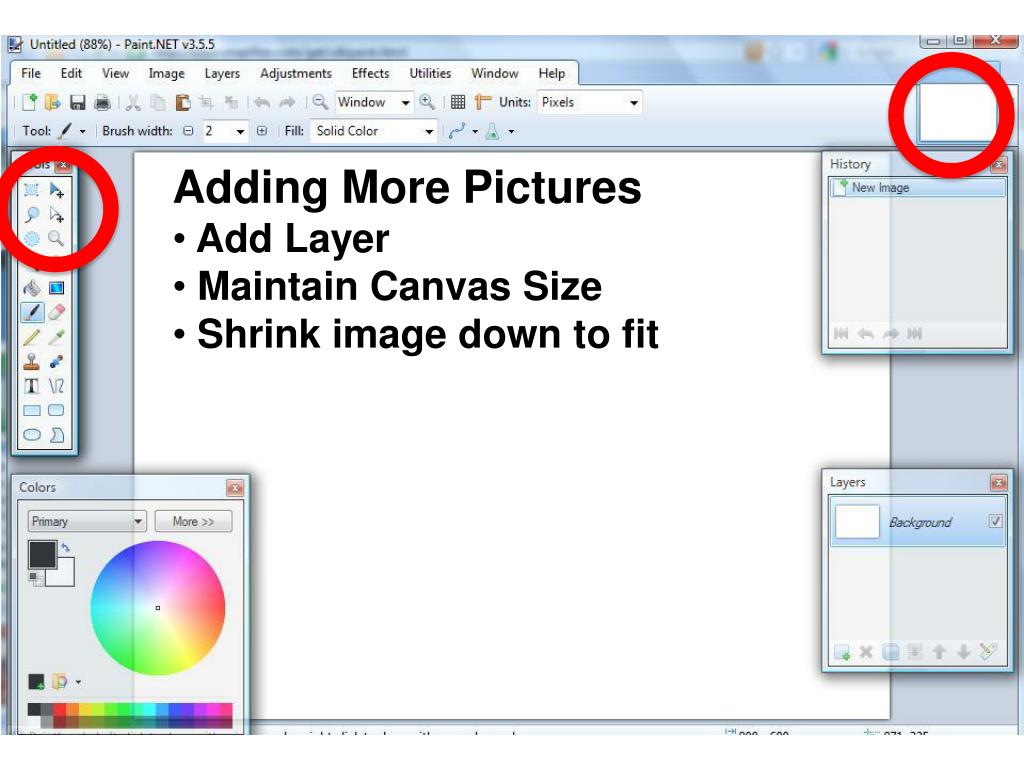Click Delete Layer button in Layers

[x=866, y=651]
